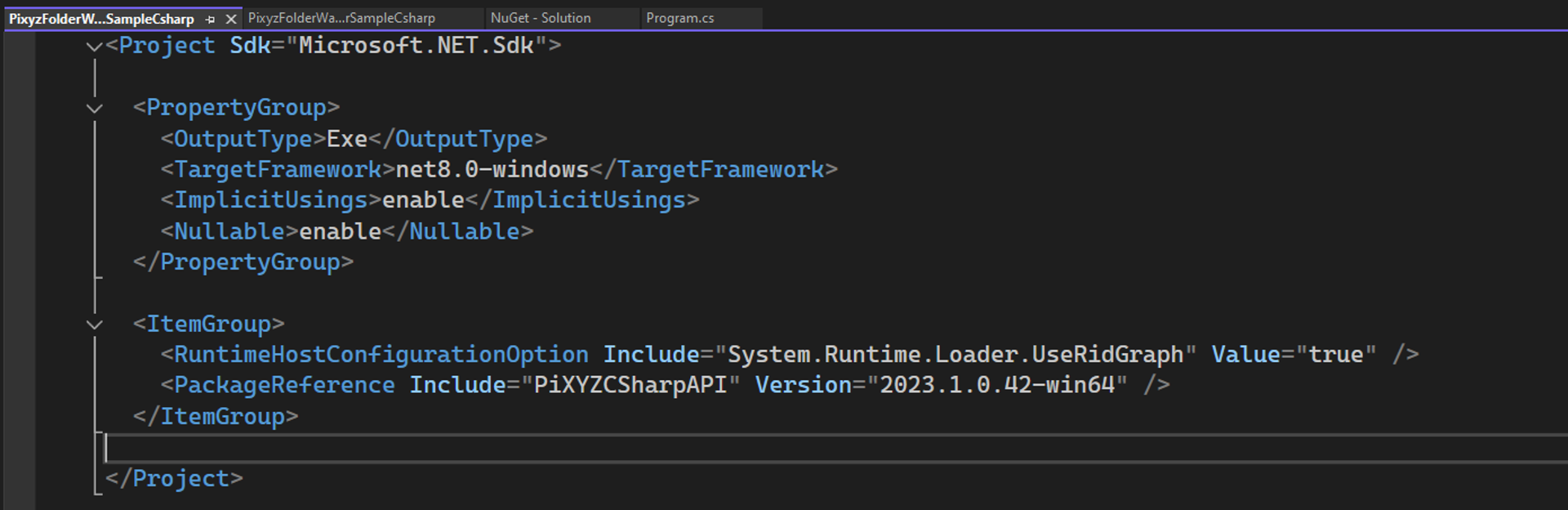The width and height of the screenshot is (1568, 510).
Task: Click the Microsoft.NET.Sdk attribute value
Action: [x=416, y=46]
